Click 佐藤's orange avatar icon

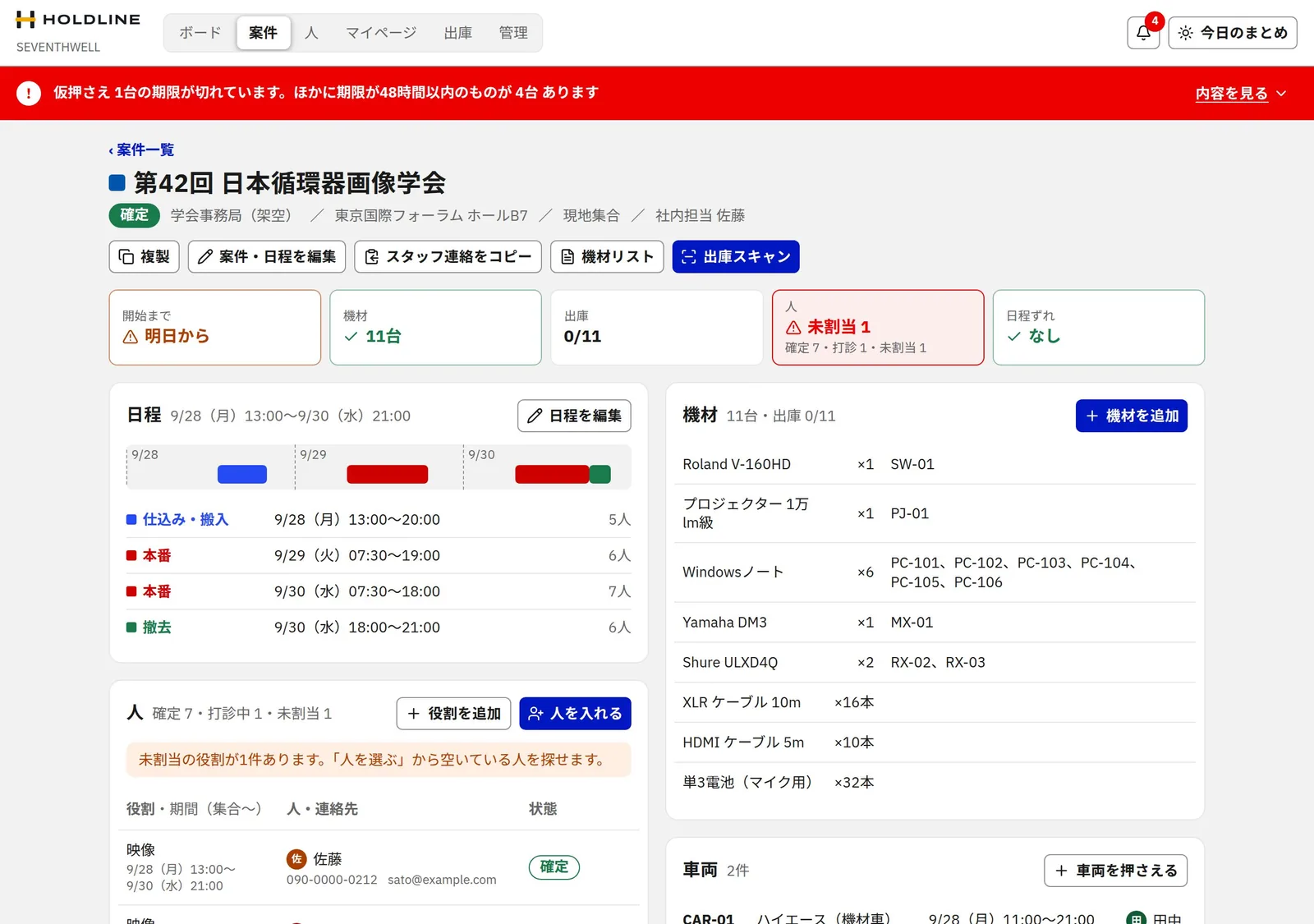point(296,859)
